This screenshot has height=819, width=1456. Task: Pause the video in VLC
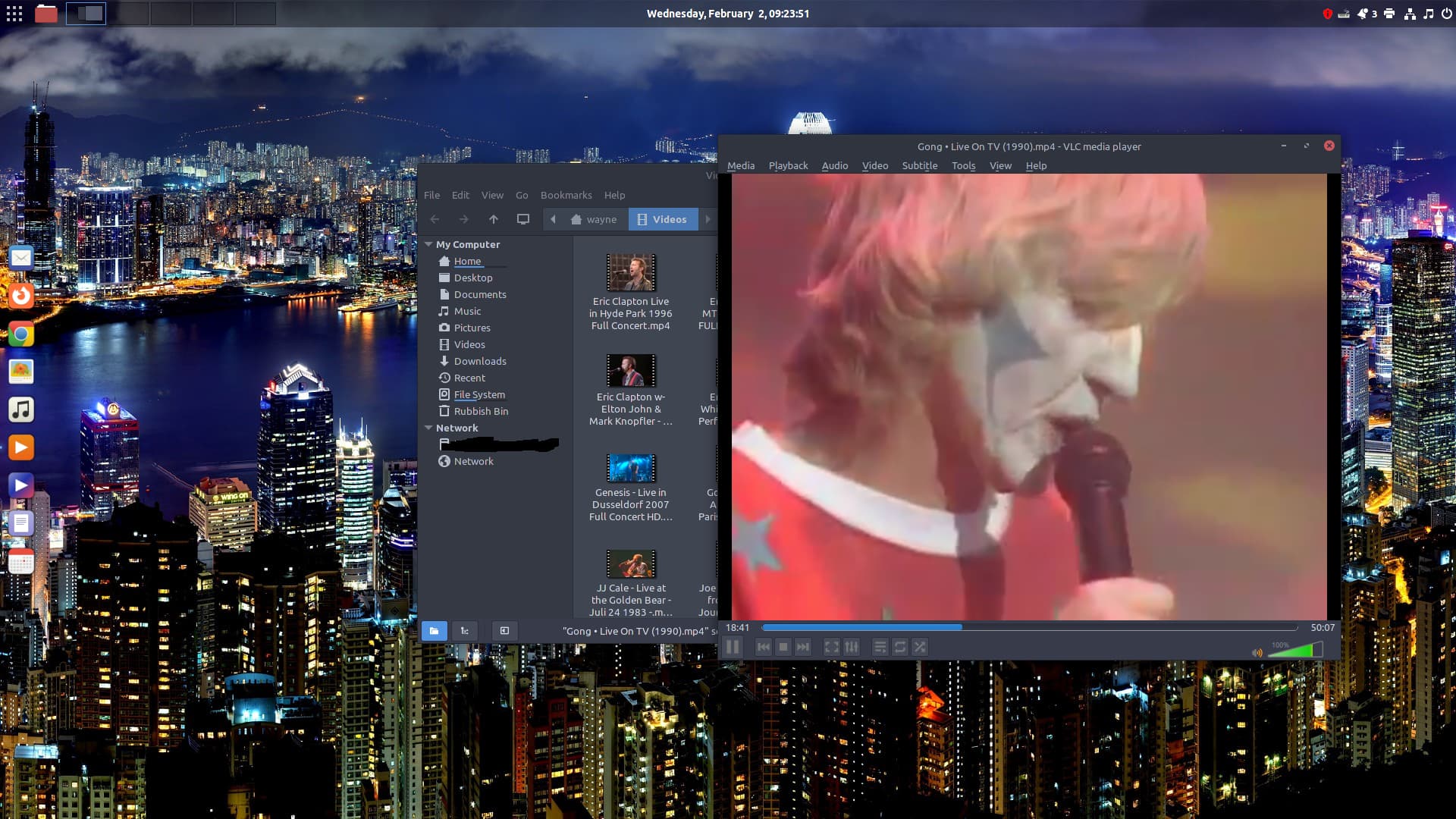coord(732,647)
